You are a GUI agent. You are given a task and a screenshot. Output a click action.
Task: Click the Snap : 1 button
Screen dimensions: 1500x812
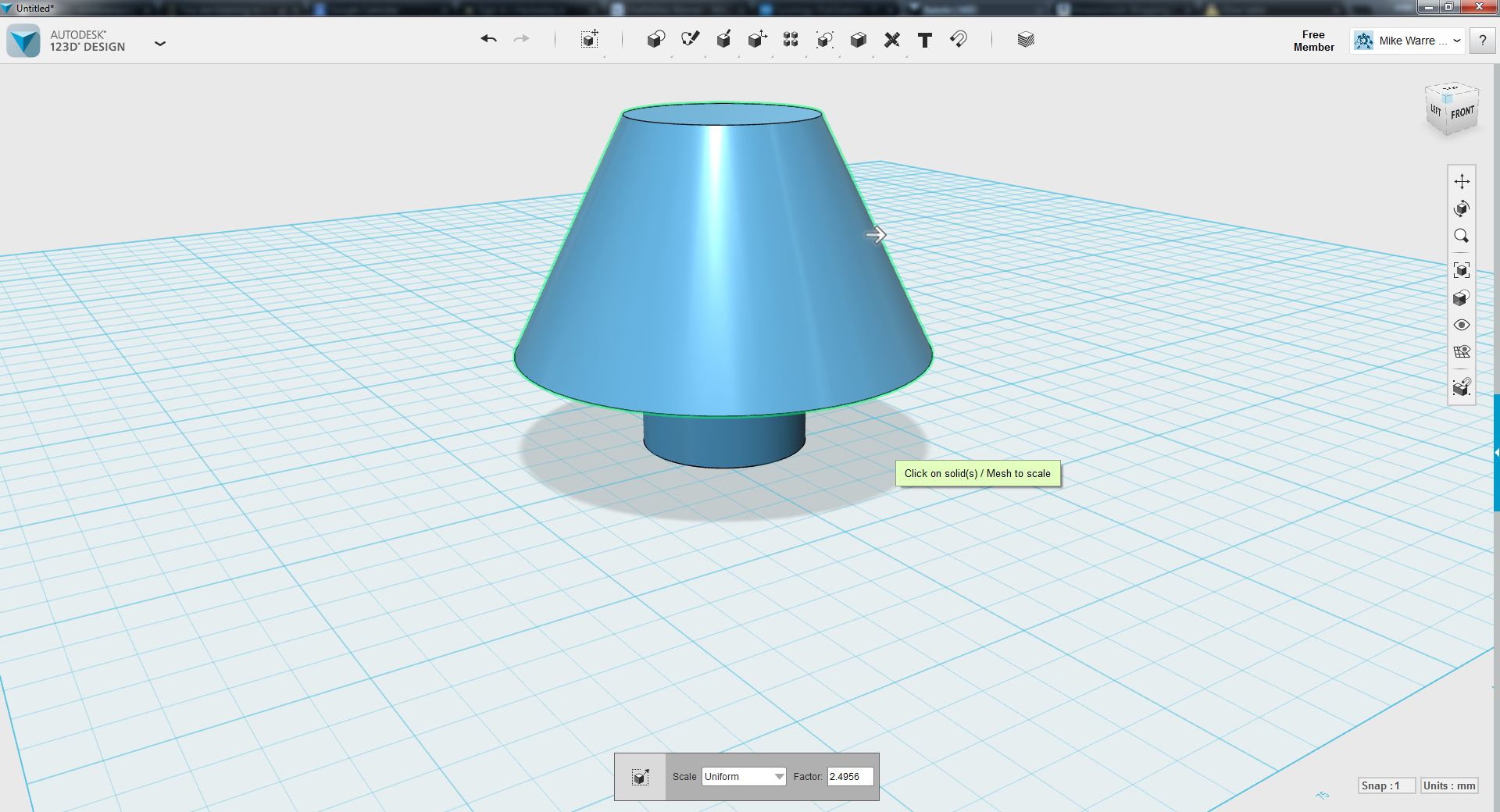pos(1387,785)
